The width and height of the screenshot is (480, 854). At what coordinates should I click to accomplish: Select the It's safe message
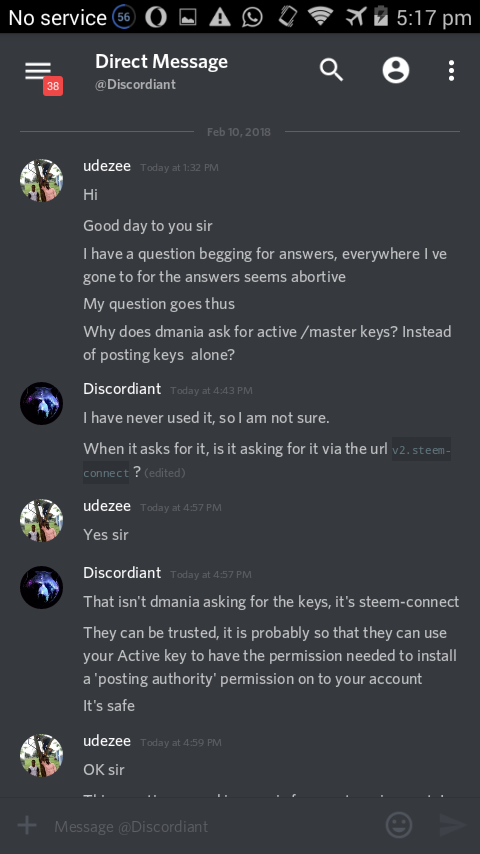point(109,706)
